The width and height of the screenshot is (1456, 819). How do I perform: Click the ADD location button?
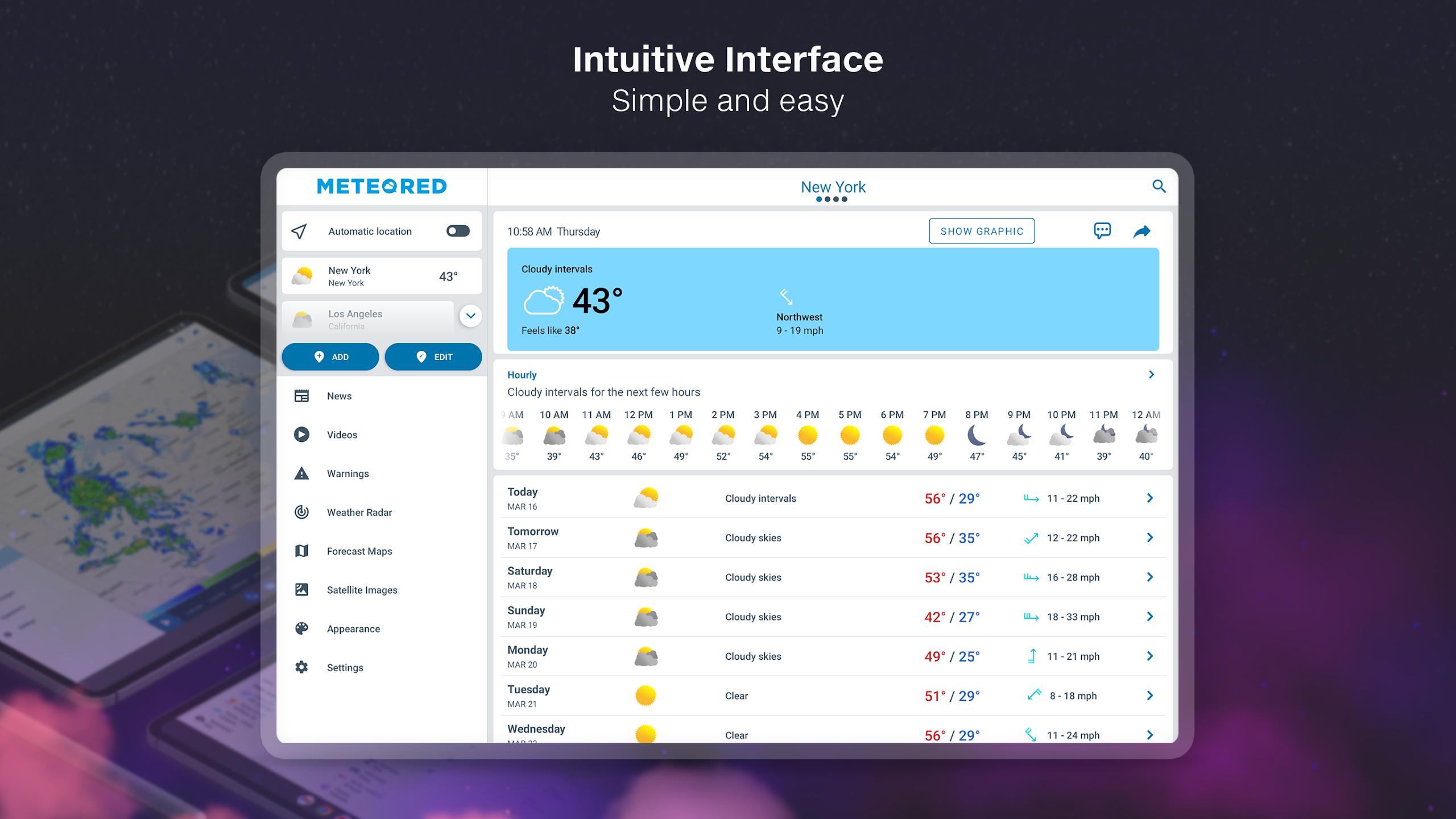click(x=329, y=357)
